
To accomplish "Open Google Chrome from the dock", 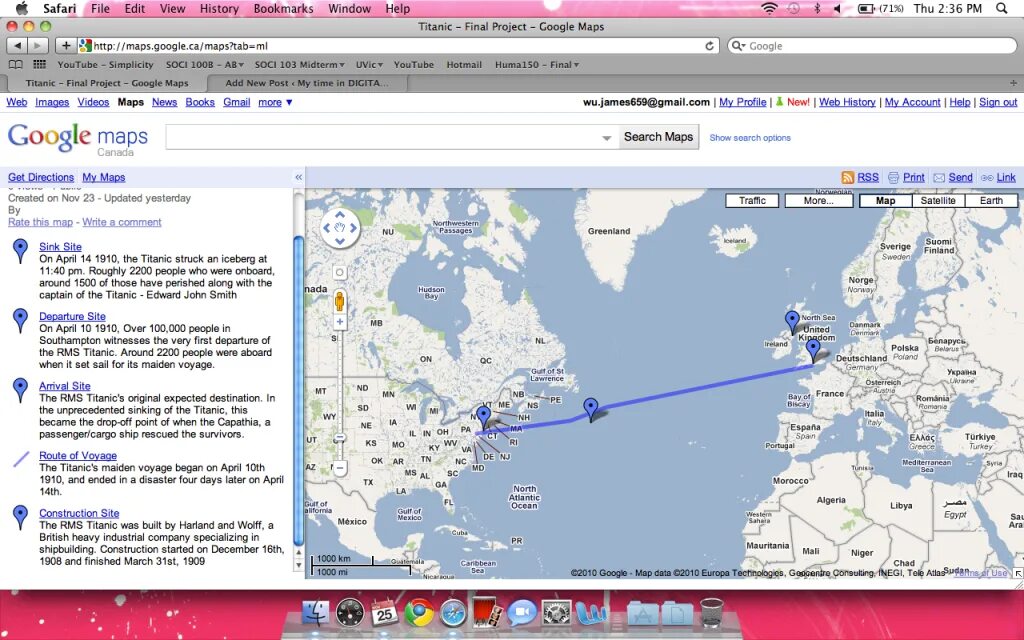I will pos(419,613).
